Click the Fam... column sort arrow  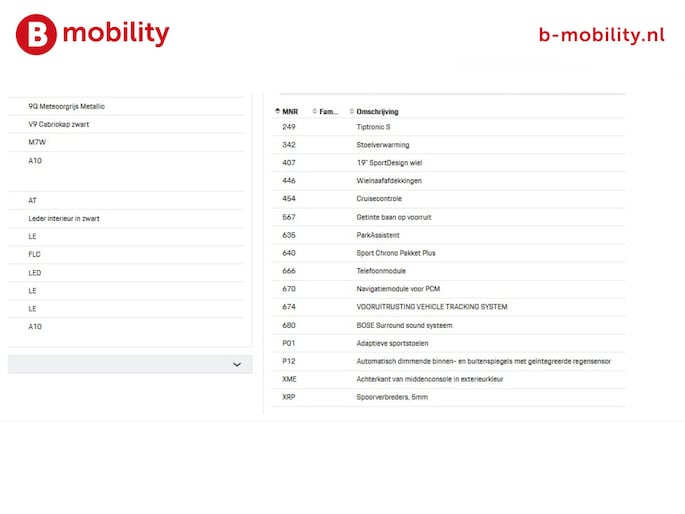315,111
